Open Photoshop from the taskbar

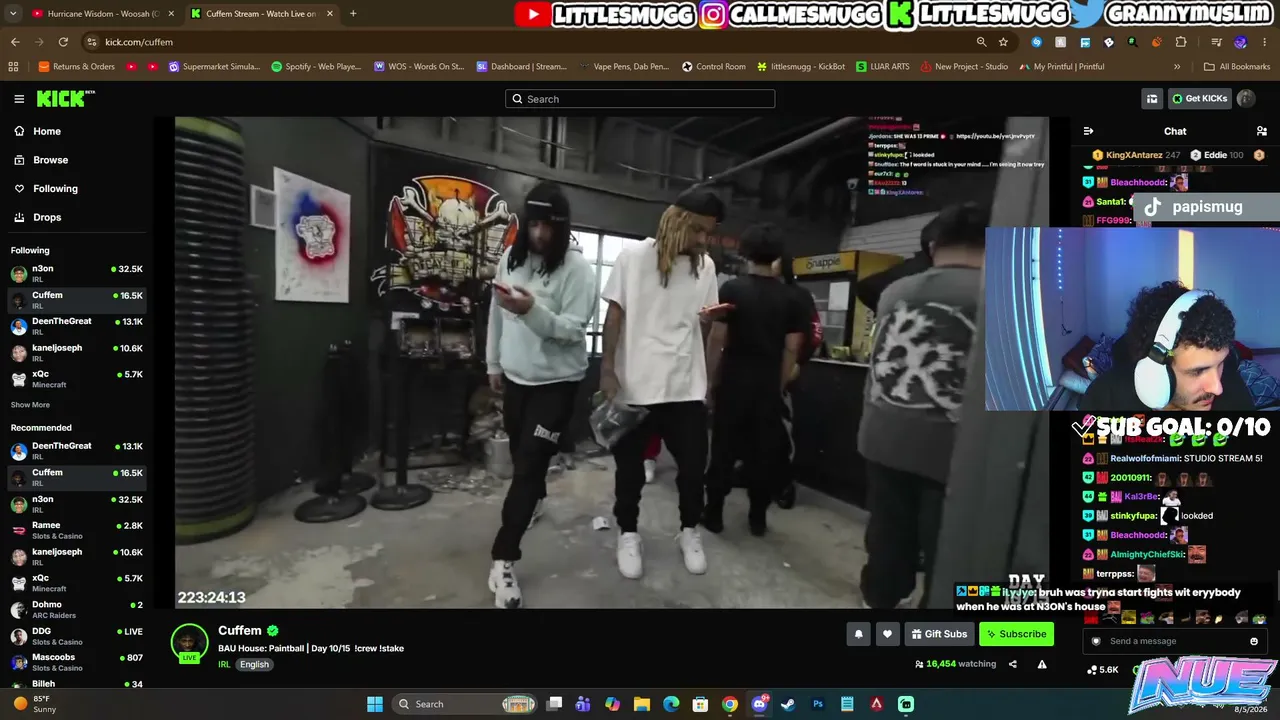click(818, 704)
